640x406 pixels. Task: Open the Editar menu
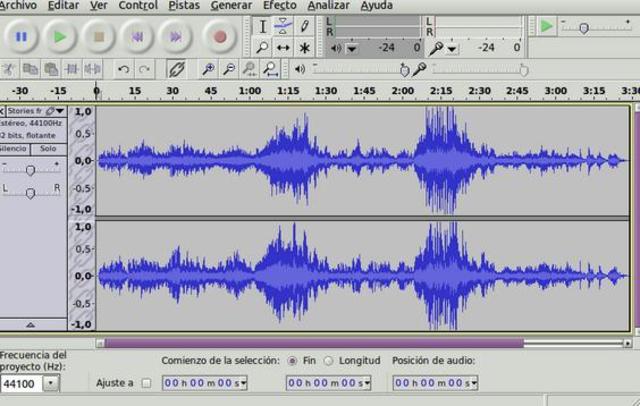[63, 6]
